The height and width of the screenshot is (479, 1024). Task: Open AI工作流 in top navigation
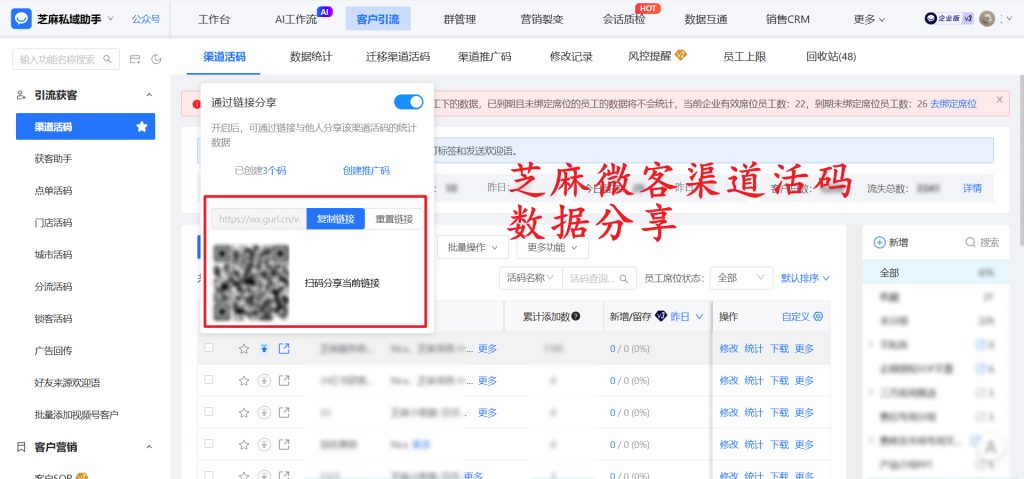tap(296, 19)
